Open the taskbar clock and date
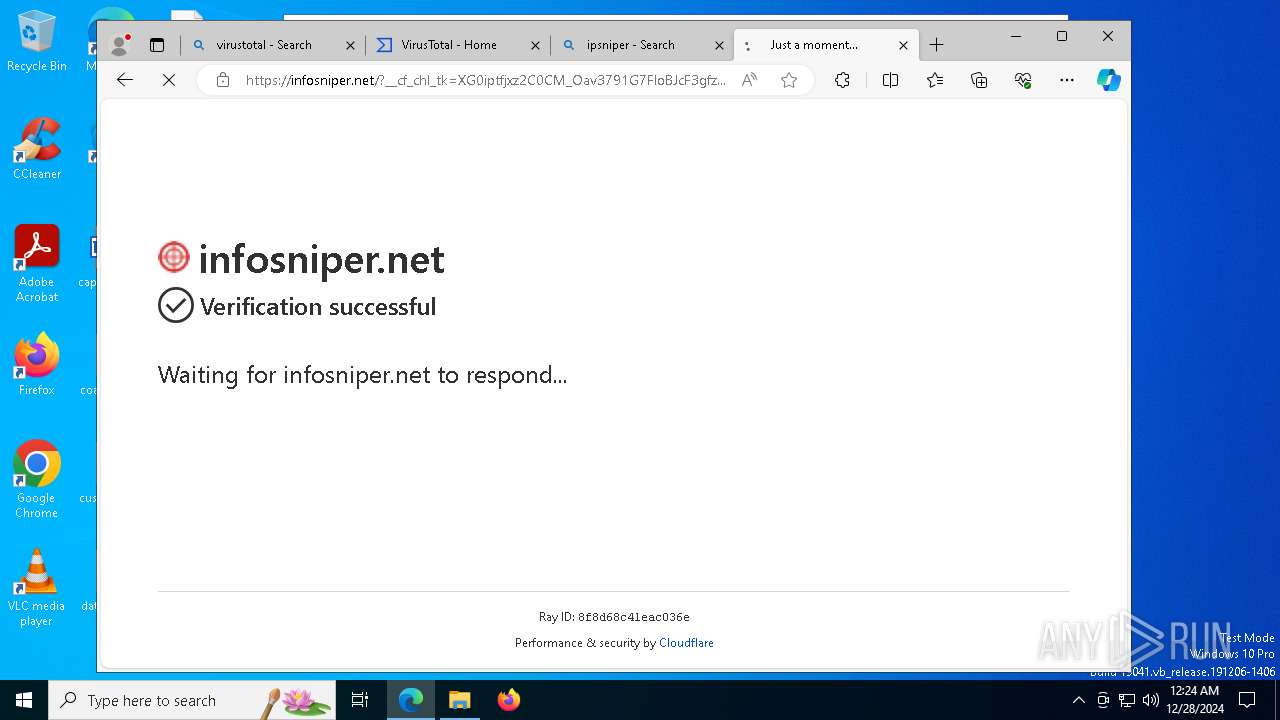Image resolution: width=1280 pixels, height=720 pixels. click(1194, 700)
